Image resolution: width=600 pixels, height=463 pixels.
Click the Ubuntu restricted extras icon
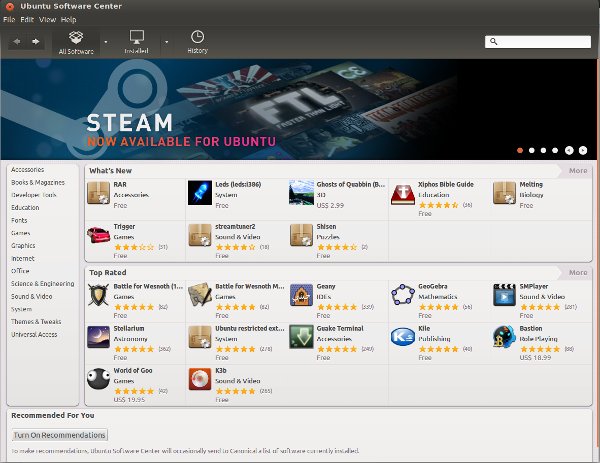pyautogui.click(x=200, y=337)
